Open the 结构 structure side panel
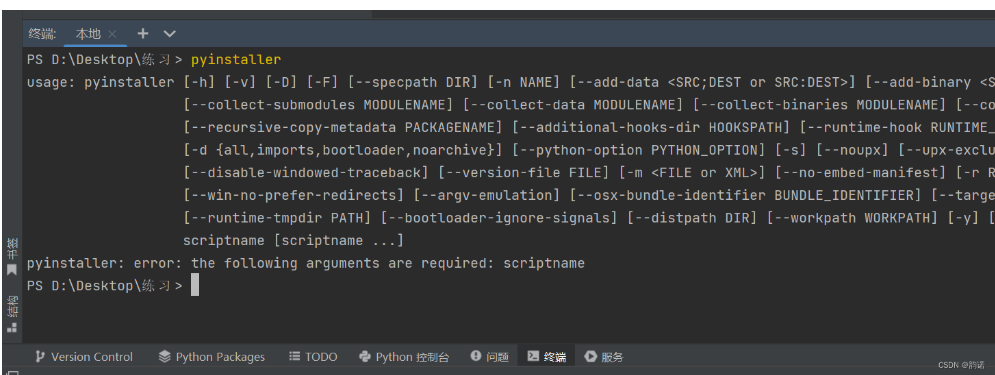The image size is (995, 375). (11, 314)
